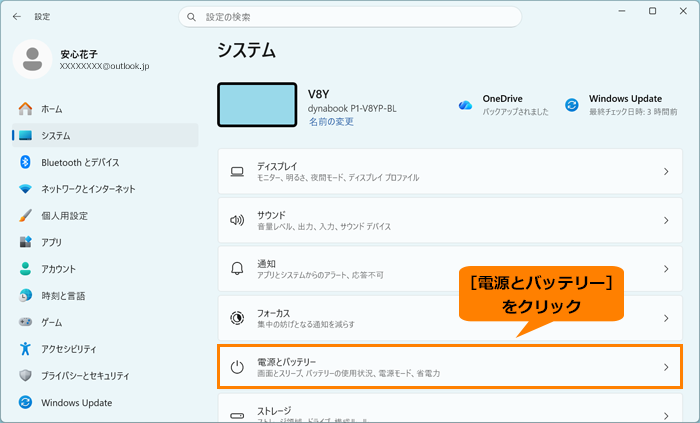The image size is (700, 423).
Task: Click the privacy shield icon
Action: coord(25,376)
